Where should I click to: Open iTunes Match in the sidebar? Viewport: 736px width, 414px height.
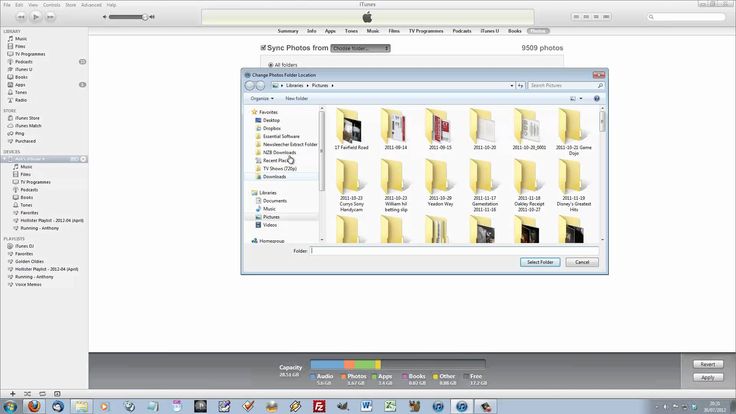point(28,126)
